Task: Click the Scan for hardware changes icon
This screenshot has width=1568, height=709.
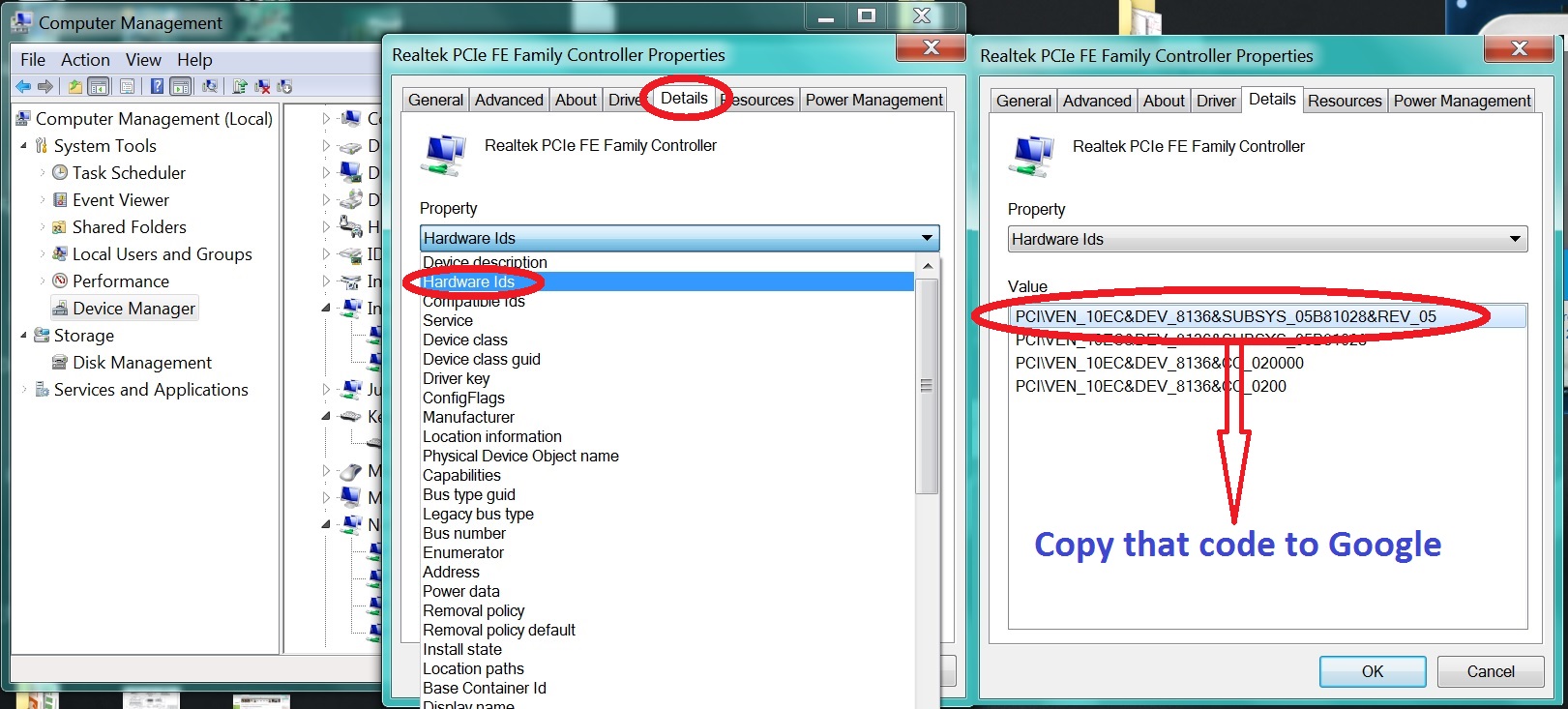Action: (209, 87)
